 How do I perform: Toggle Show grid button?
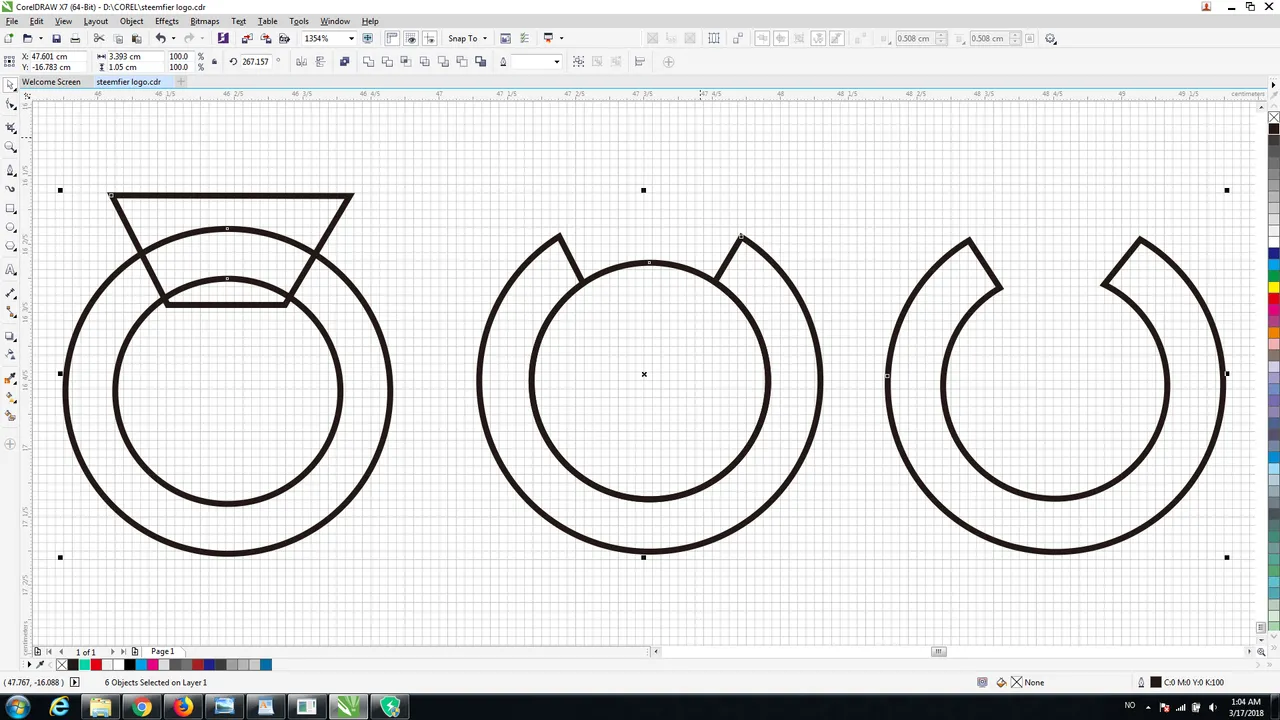[411, 38]
